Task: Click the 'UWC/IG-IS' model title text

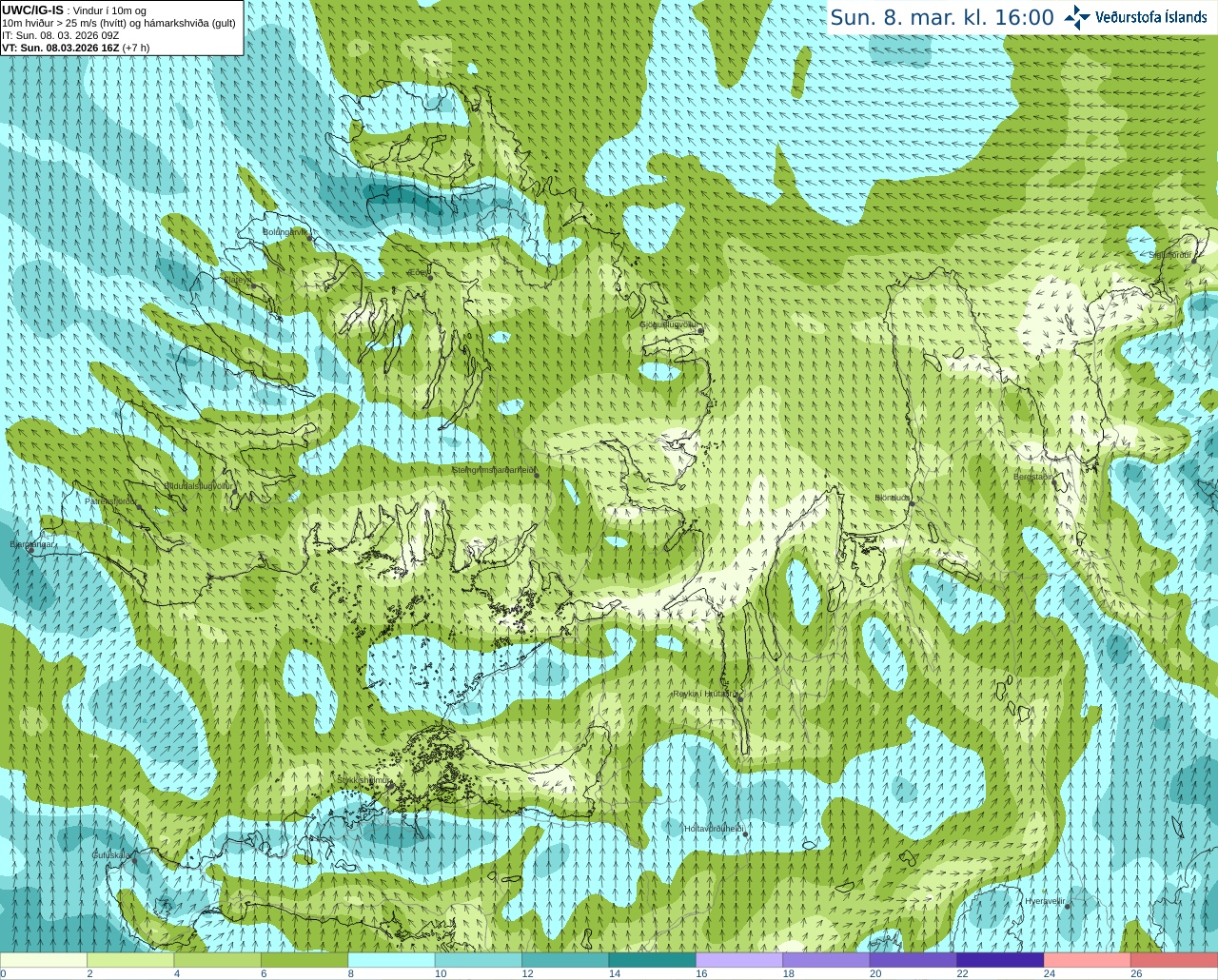Action: click(32, 10)
